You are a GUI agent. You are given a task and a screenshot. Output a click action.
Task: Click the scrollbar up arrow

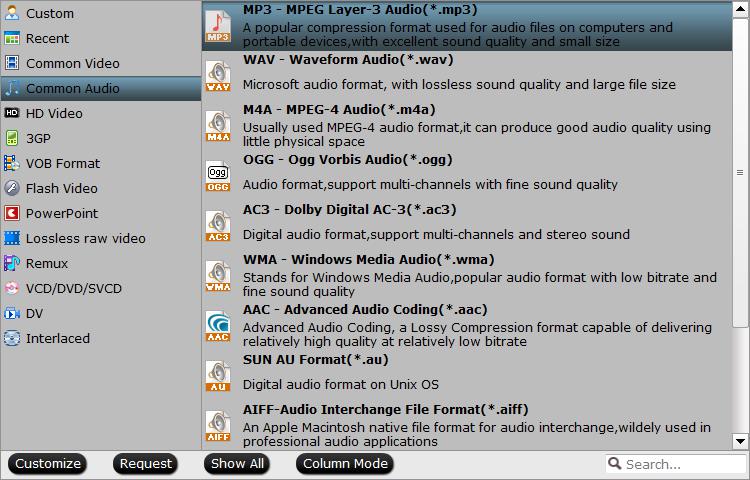click(x=740, y=9)
